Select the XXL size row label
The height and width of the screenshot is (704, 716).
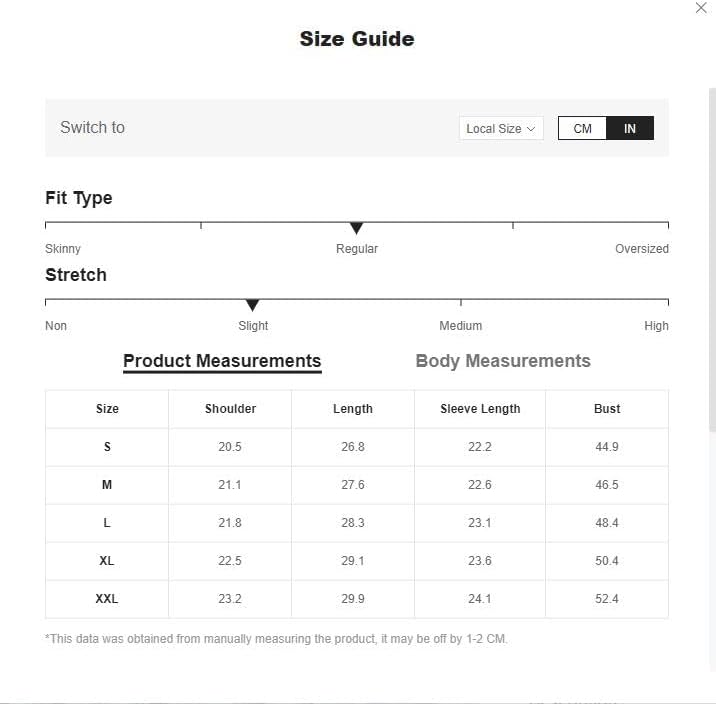[x=107, y=599]
